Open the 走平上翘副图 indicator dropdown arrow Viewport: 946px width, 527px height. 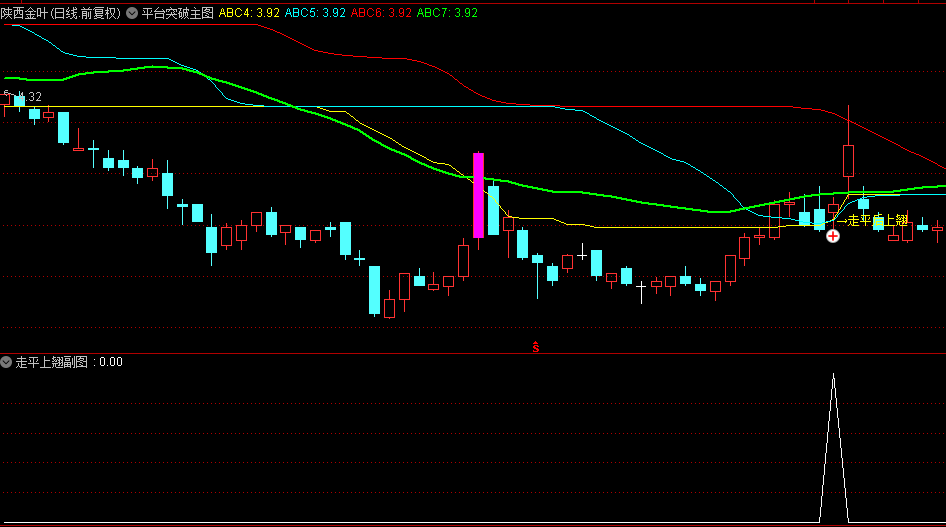[x=6, y=362]
